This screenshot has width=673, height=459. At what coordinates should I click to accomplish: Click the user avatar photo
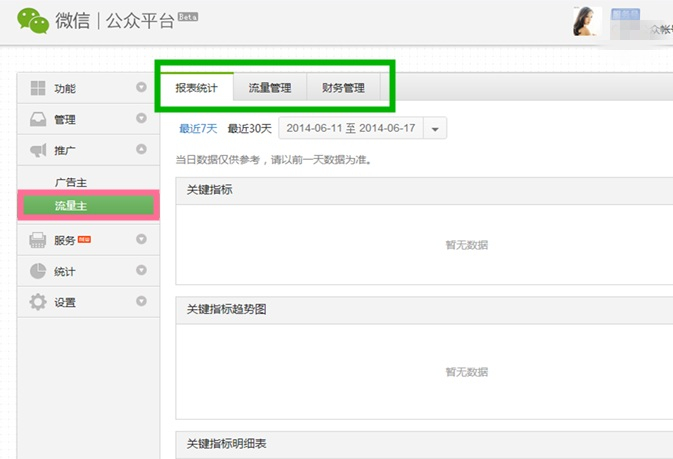click(584, 22)
